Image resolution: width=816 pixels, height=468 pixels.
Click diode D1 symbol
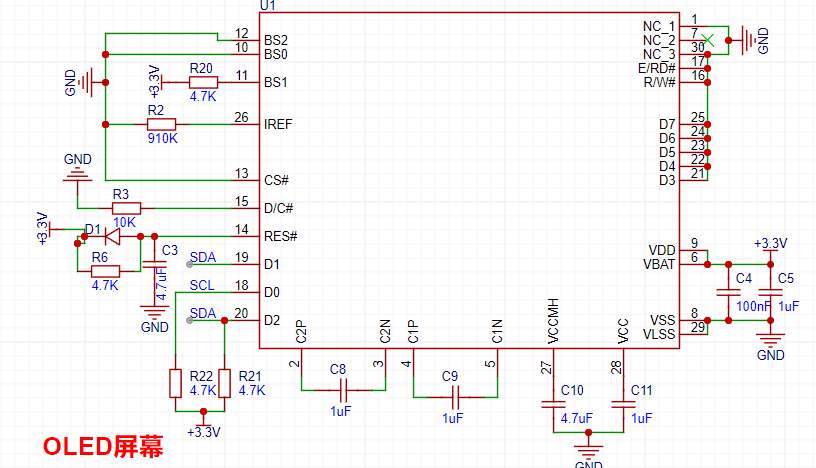(112, 236)
